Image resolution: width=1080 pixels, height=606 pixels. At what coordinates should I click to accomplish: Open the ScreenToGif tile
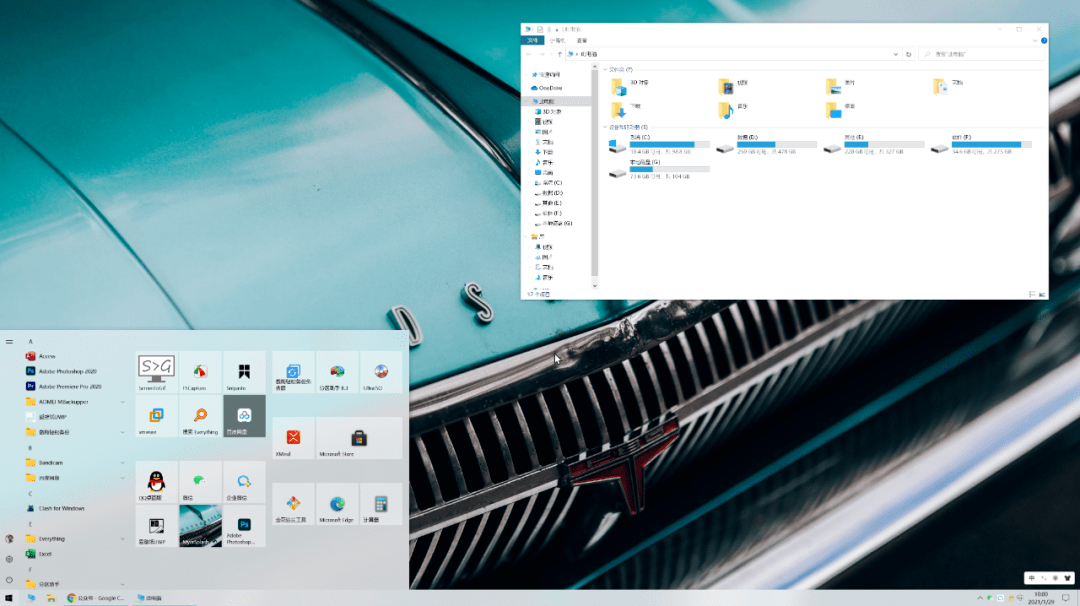pyautogui.click(x=156, y=371)
